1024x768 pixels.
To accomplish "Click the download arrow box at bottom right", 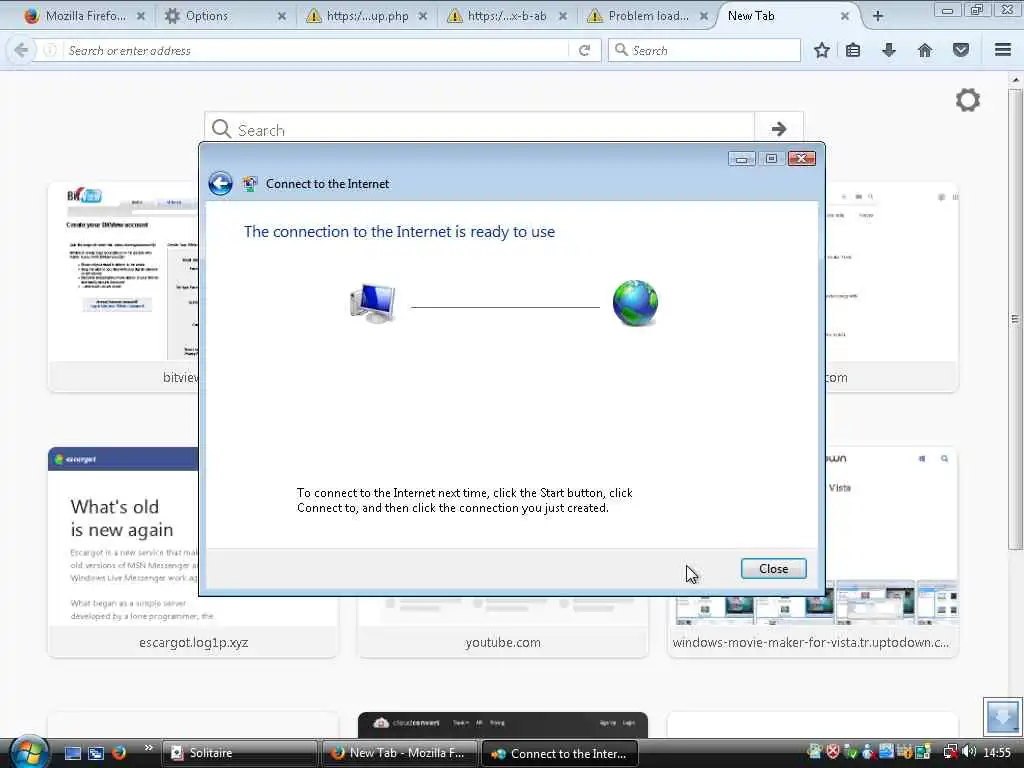I will coord(1002,716).
